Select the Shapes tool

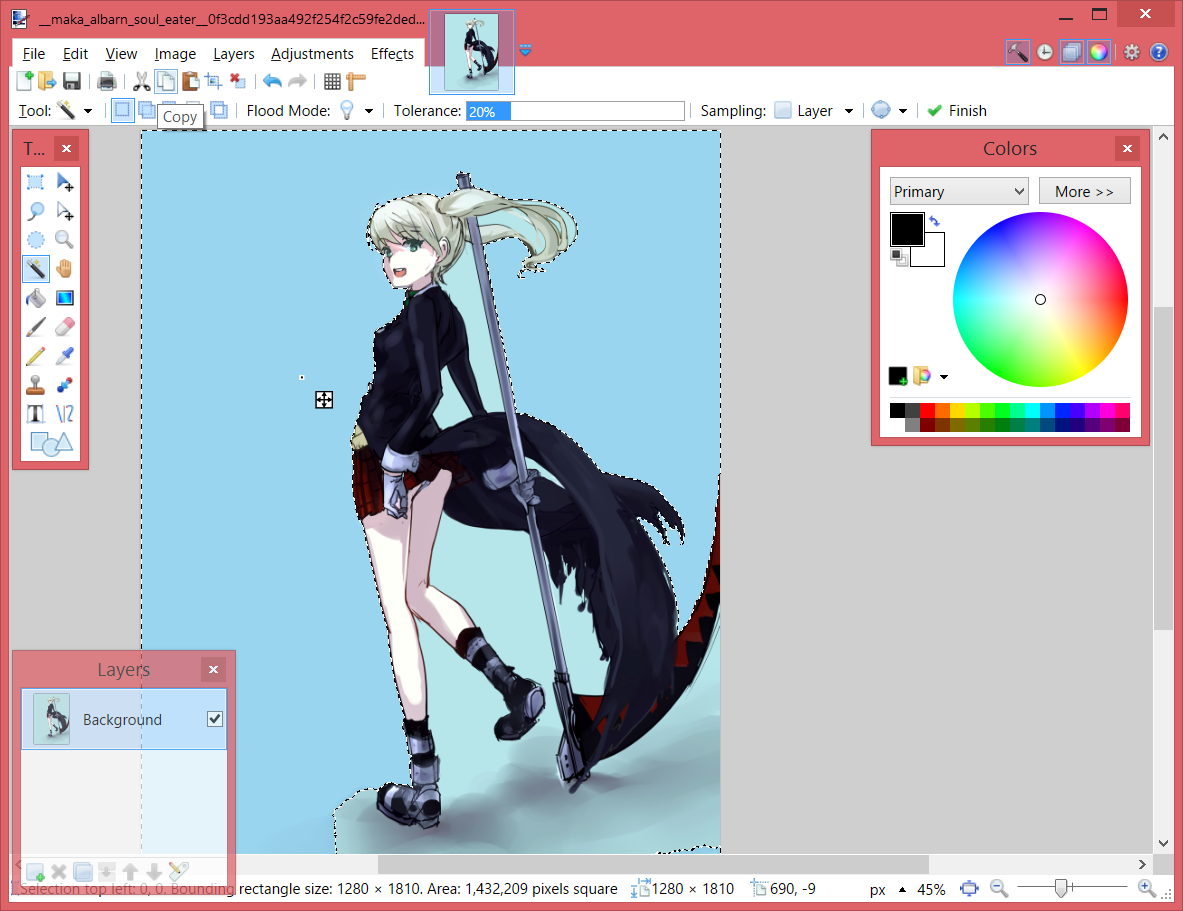(x=51, y=444)
